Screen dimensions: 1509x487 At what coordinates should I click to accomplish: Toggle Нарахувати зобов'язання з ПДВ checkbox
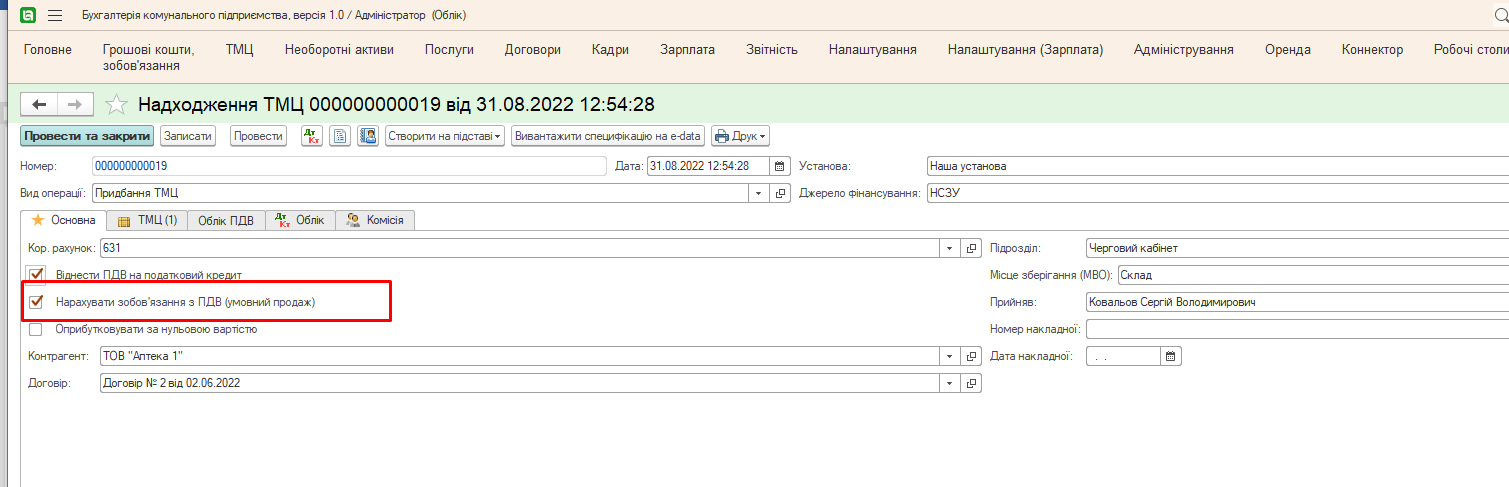click(37, 301)
